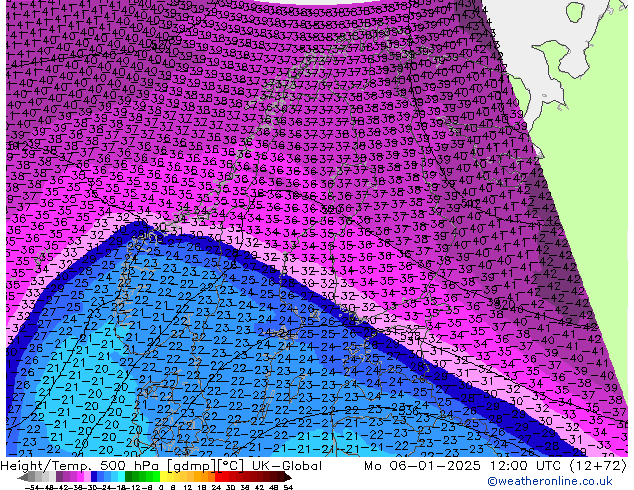
Task: Click the '(12+72)' forecast run label
Action: pyautogui.click(x=598, y=466)
